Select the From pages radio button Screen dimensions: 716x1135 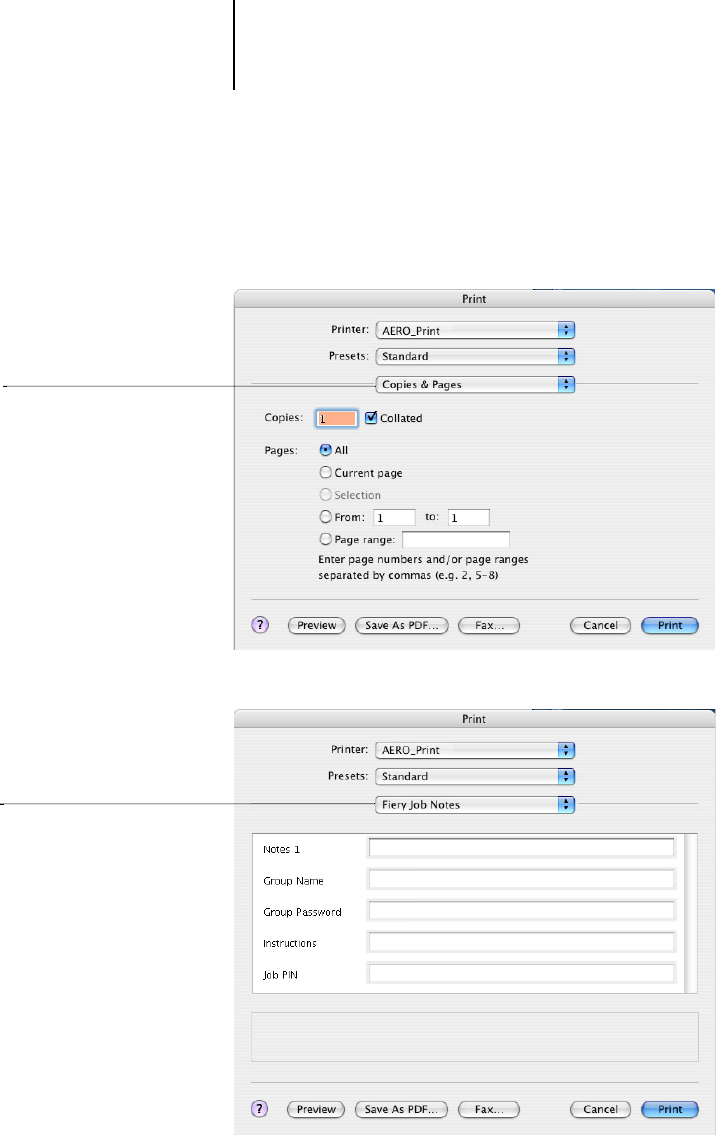(325, 517)
